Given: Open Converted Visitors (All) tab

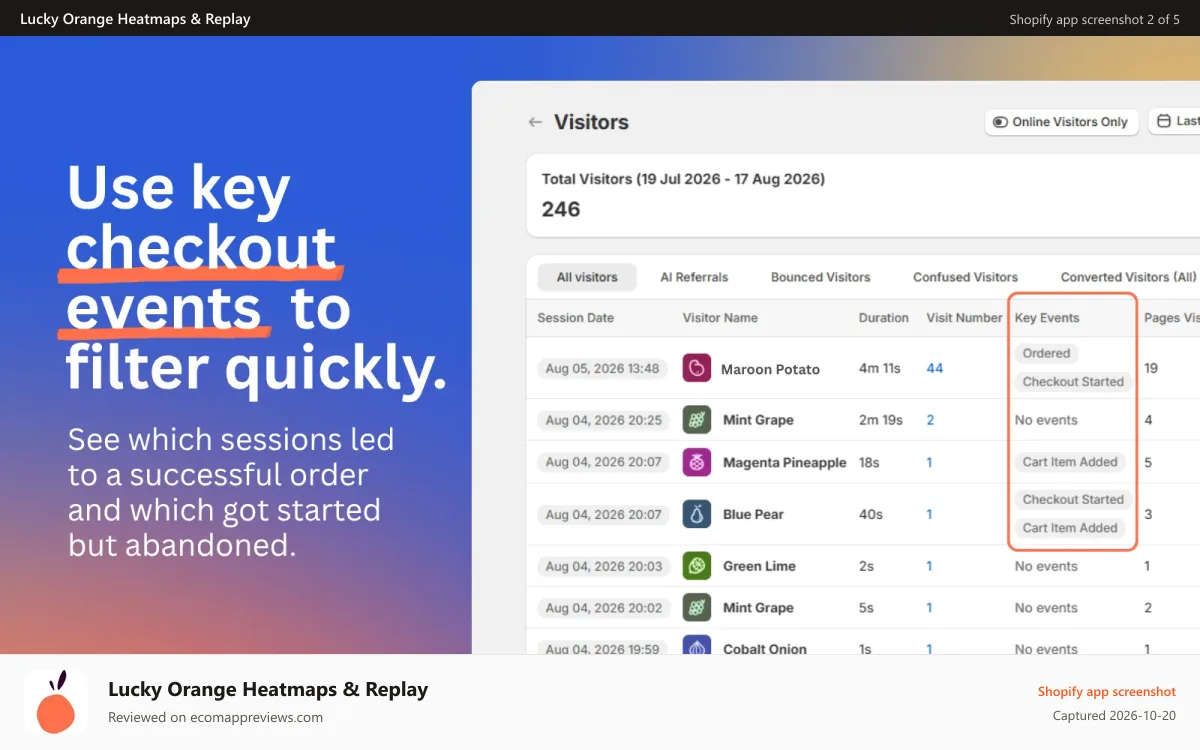Looking at the screenshot, I should (1128, 277).
